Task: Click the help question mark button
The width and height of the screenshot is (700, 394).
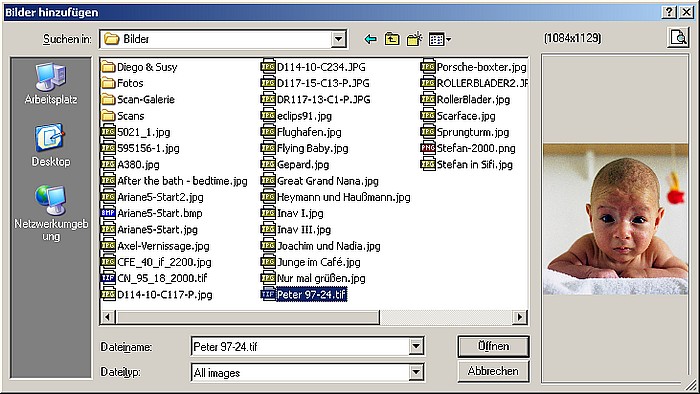Action: [x=669, y=12]
